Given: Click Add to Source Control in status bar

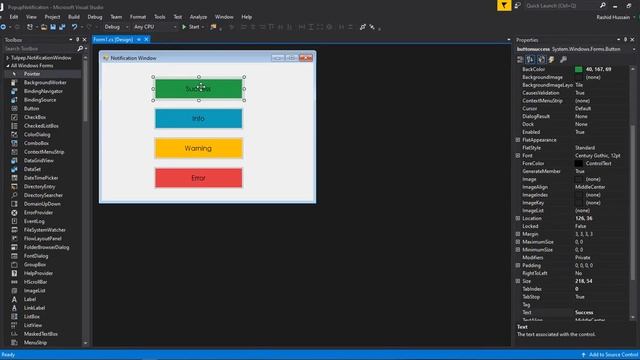Looking at the screenshot, I should tap(610, 355).
